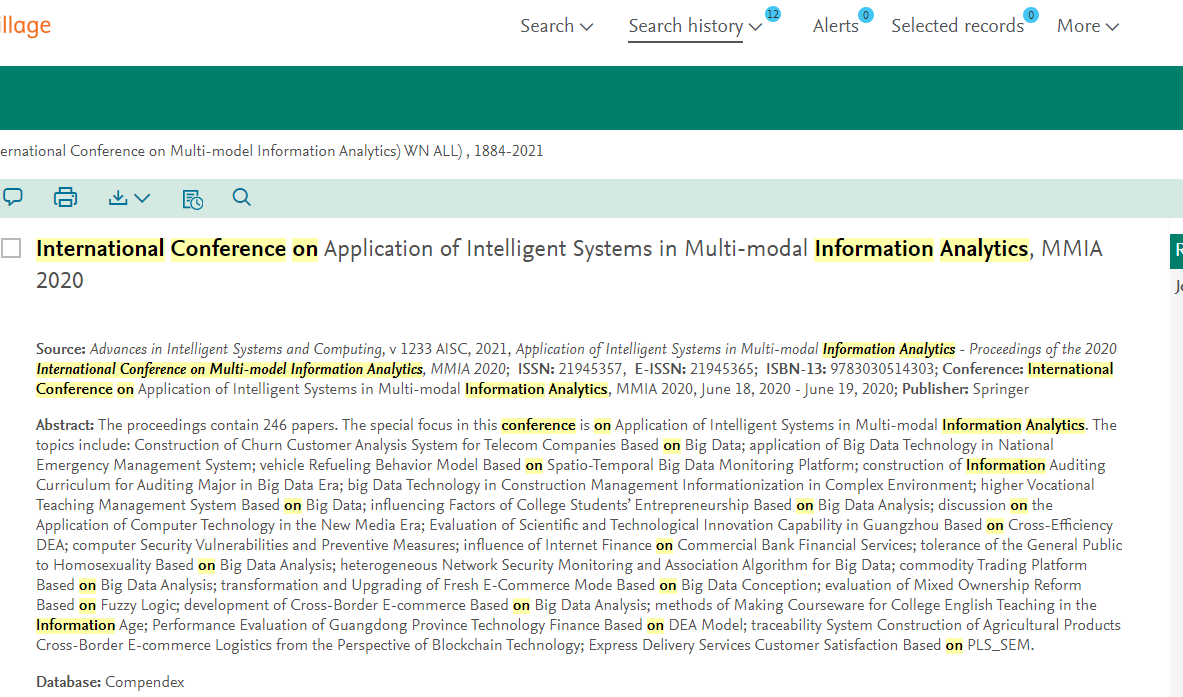Expand the More menu

click(x=1087, y=26)
